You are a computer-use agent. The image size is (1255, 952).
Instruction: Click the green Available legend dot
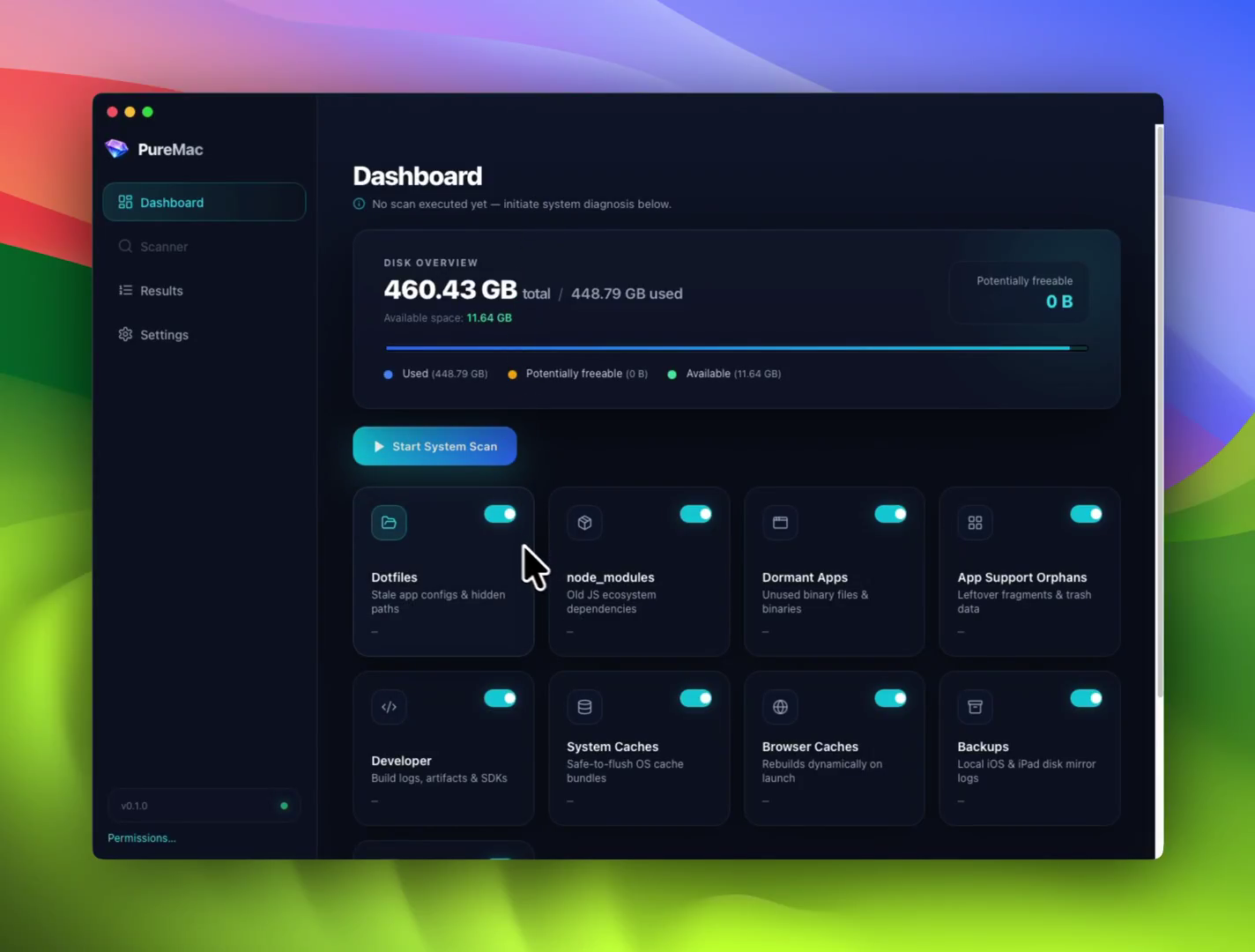point(672,375)
